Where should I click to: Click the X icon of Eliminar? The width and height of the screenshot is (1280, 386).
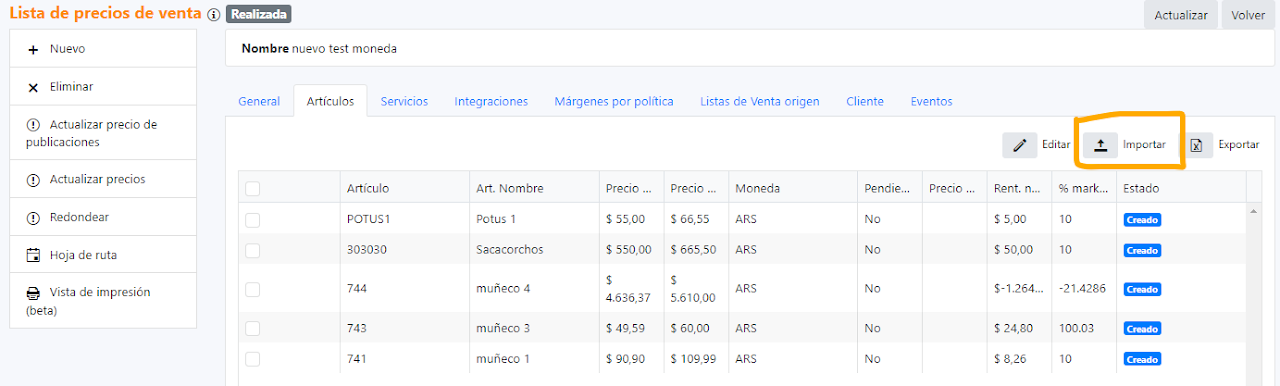coord(33,87)
